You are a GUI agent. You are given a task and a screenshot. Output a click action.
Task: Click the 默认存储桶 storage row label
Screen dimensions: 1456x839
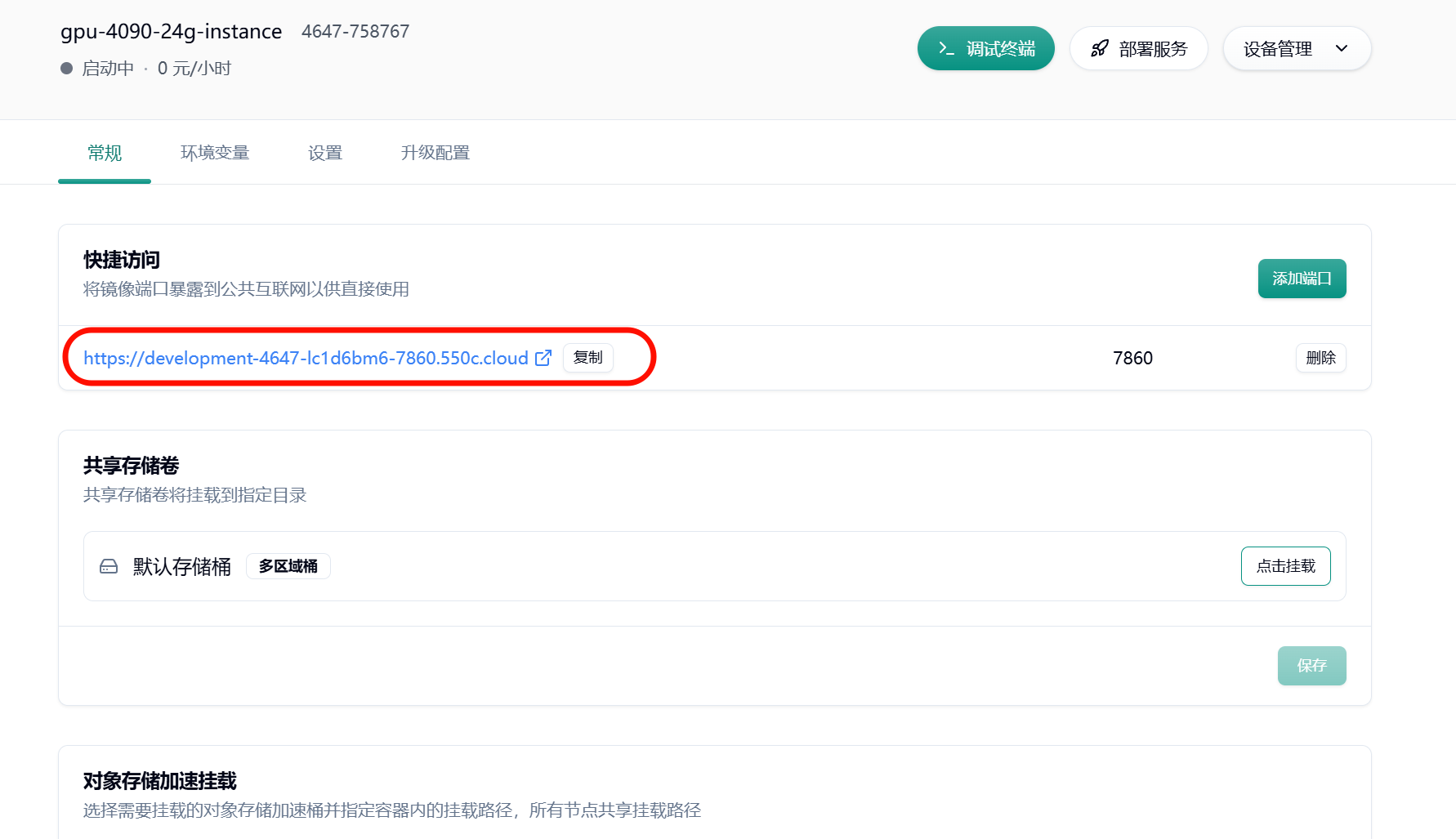[x=182, y=566]
